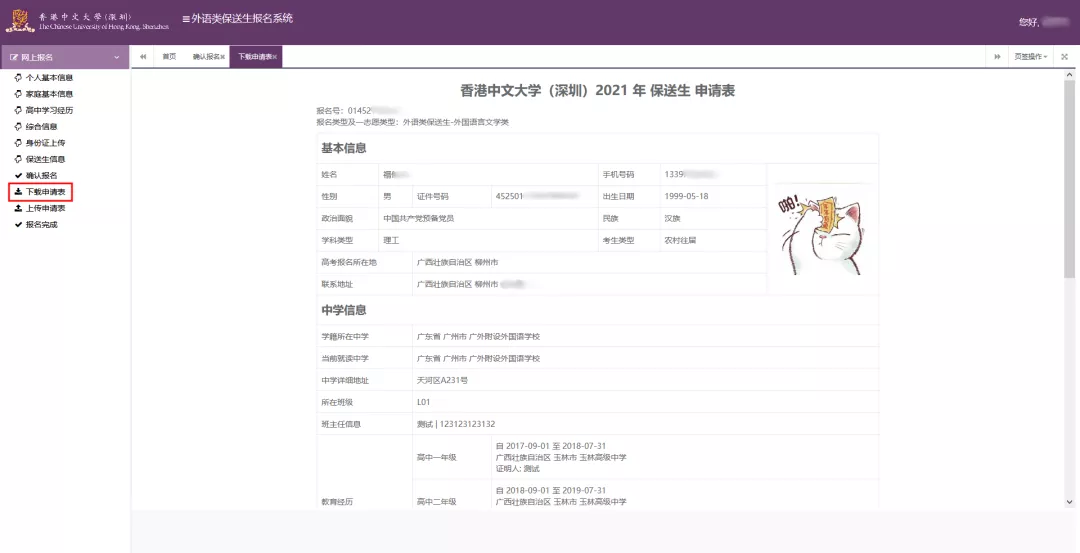Click the 中国共产党预备党员 value
Image resolution: width=1080 pixels, height=553 pixels.
[x=419, y=218]
